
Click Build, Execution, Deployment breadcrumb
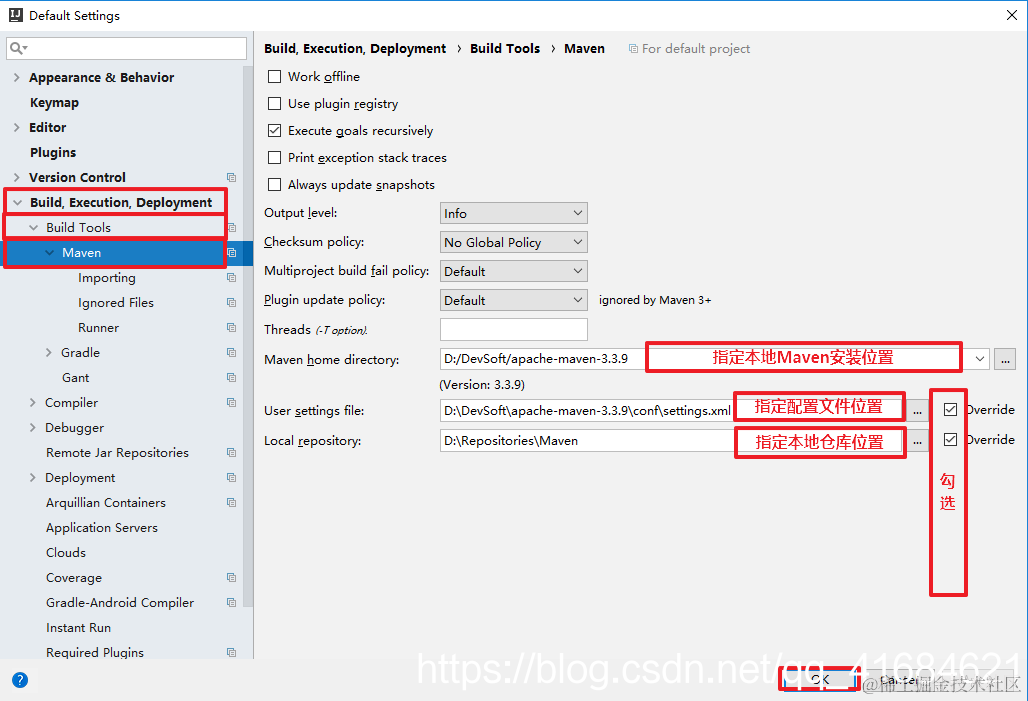(x=355, y=49)
